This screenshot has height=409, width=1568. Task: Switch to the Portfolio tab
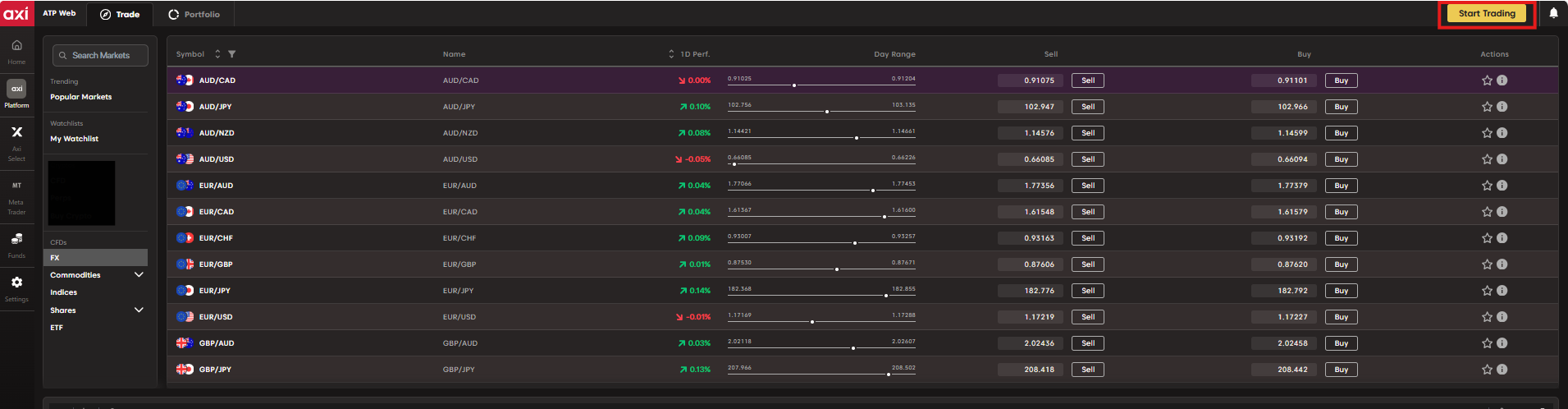[x=194, y=14]
